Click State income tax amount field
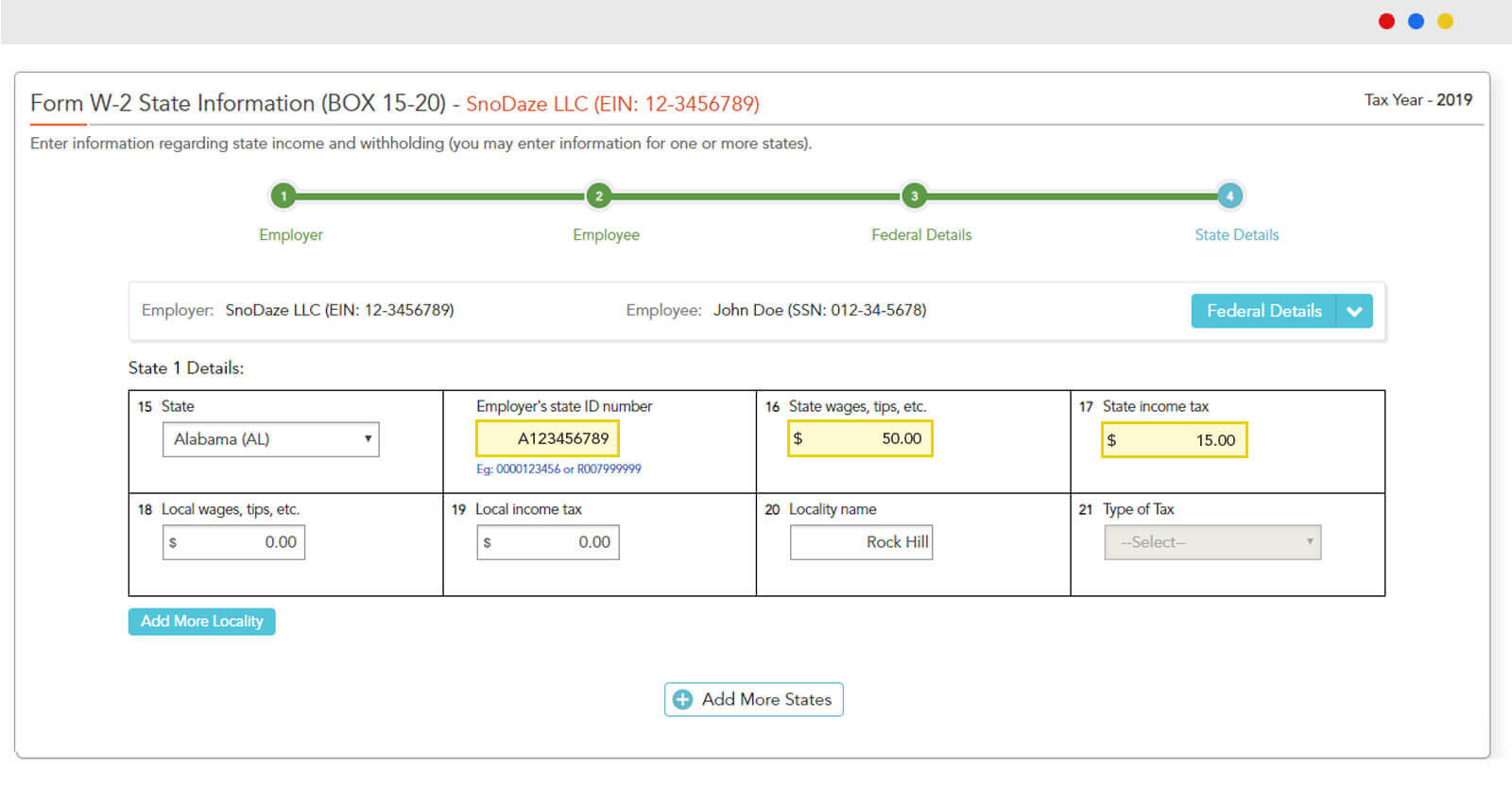The image size is (1512, 787). (x=1174, y=440)
